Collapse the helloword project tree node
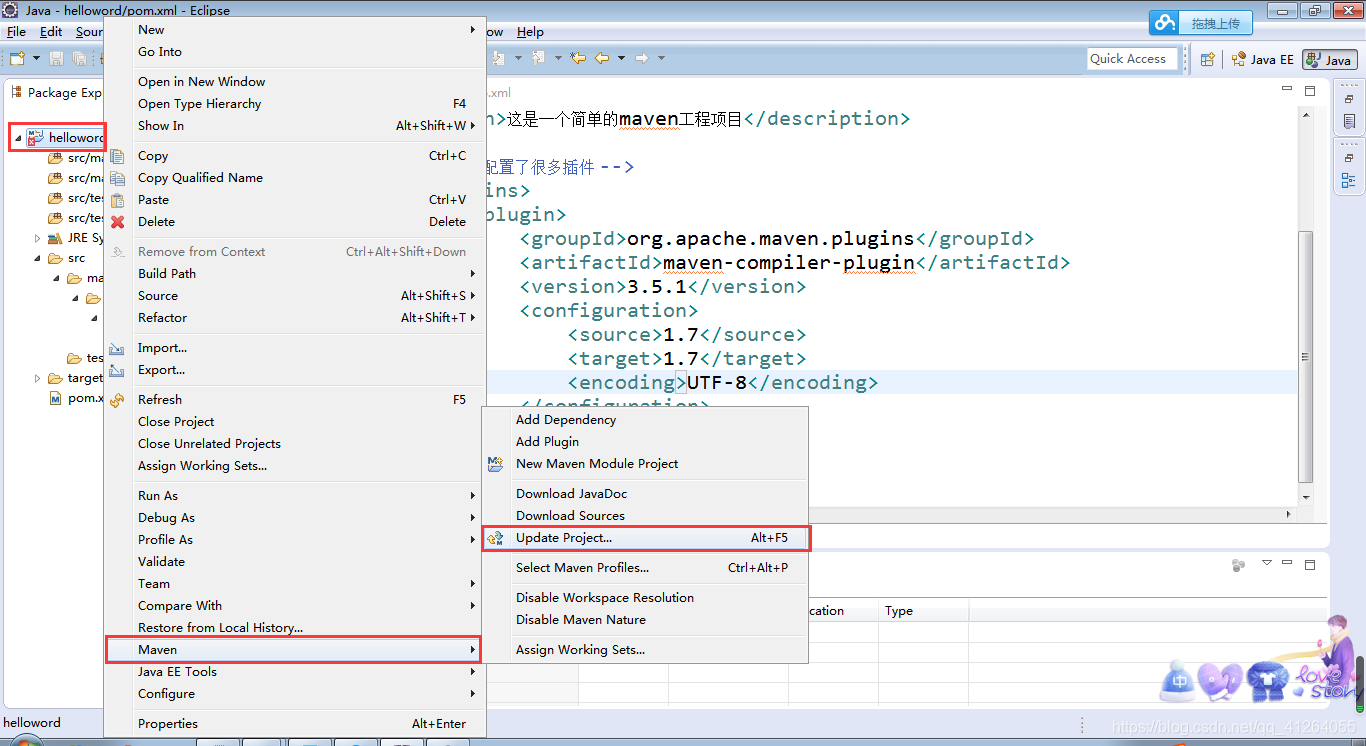1366x746 pixels. 18,138
